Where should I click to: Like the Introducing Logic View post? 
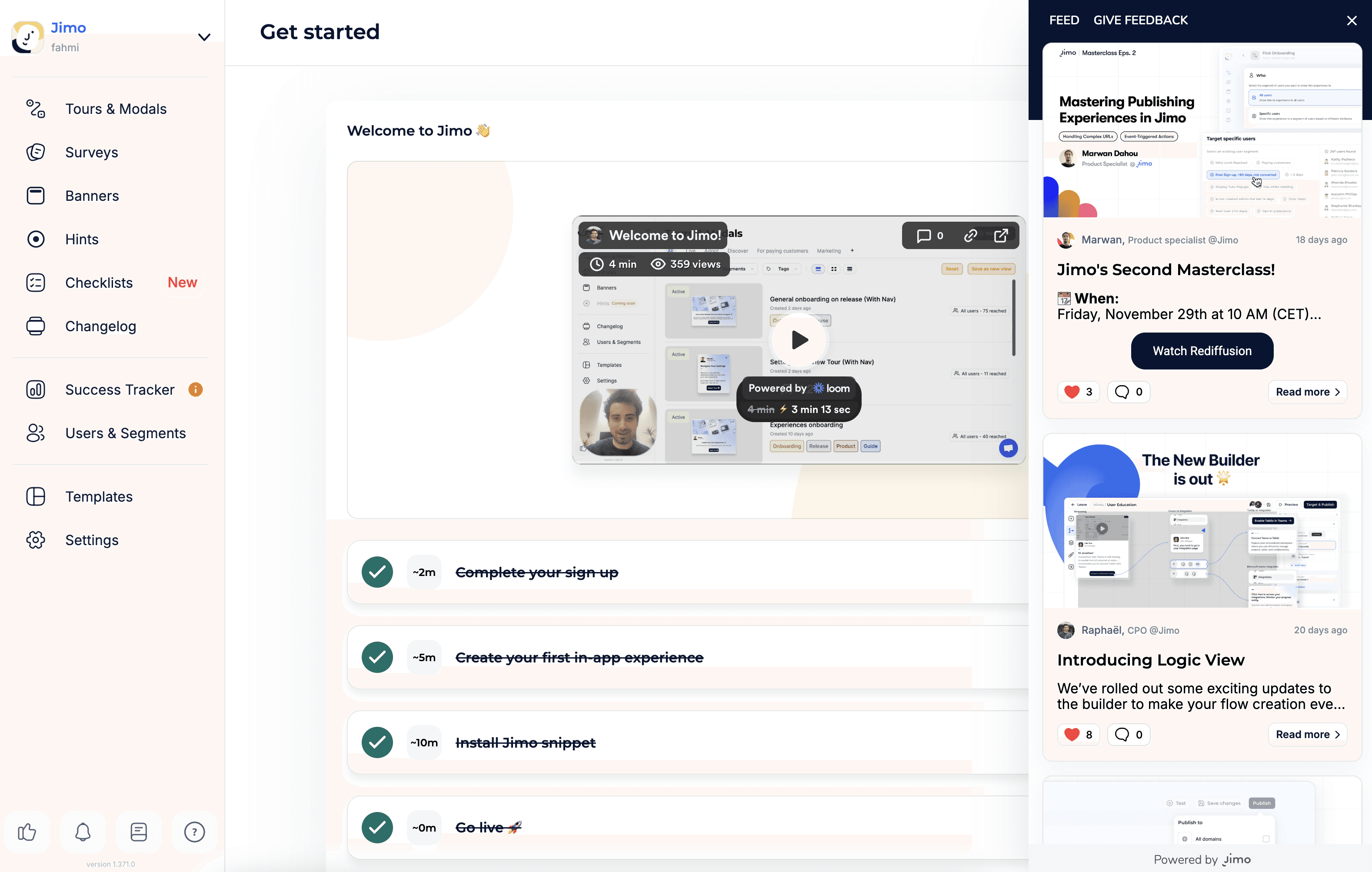pos(1078,734)
